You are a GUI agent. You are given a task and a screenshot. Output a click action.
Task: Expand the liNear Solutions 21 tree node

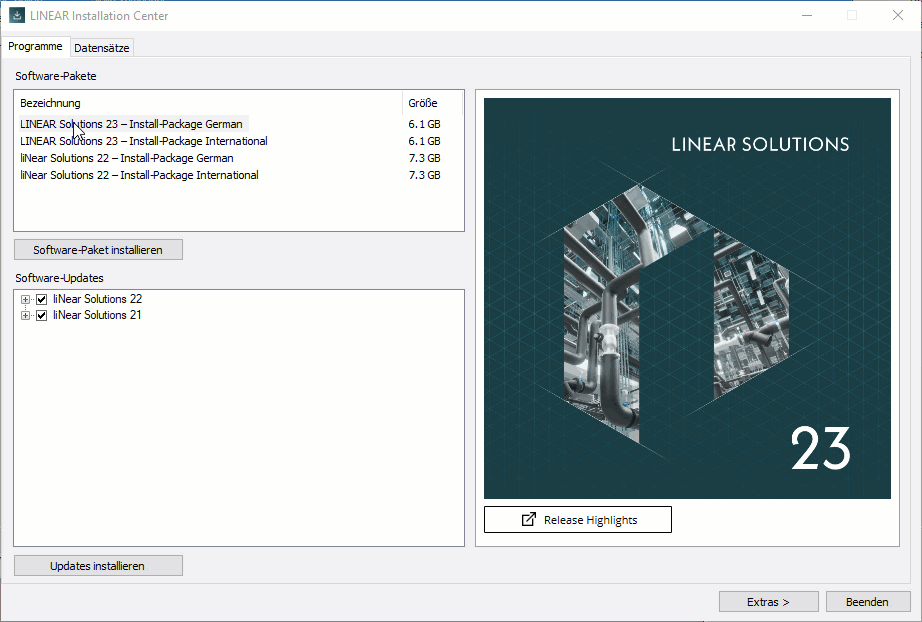coord(25,316)
